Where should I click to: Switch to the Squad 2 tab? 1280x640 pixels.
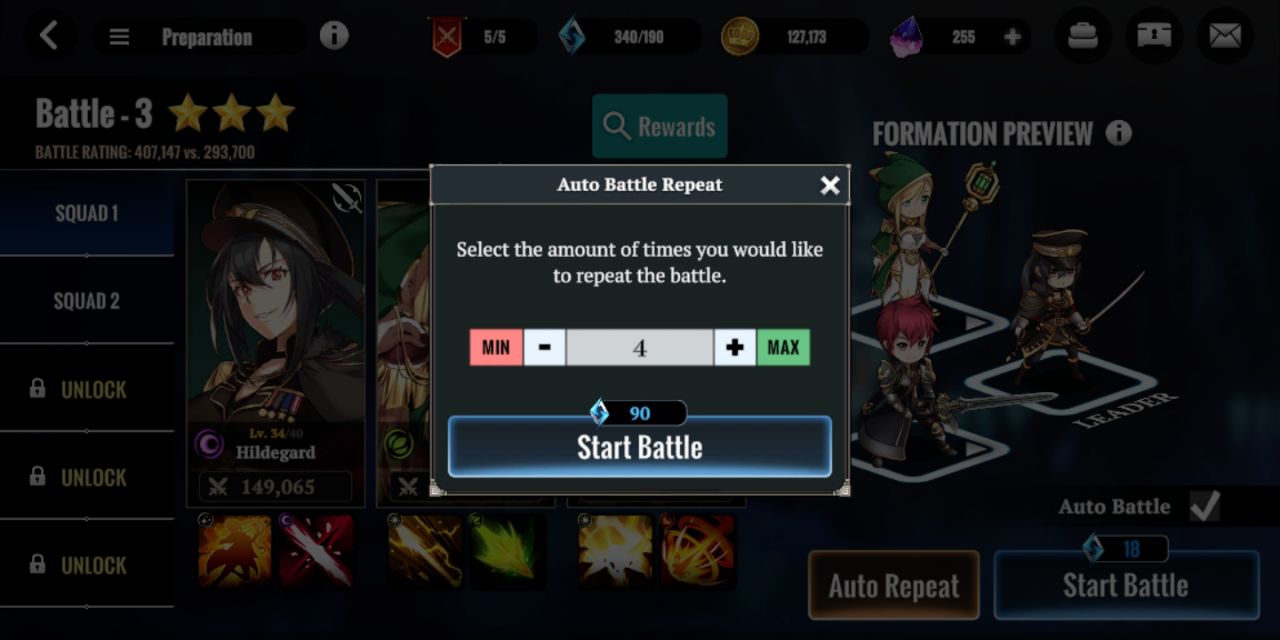pyautogui.click(x=87, y=300)
